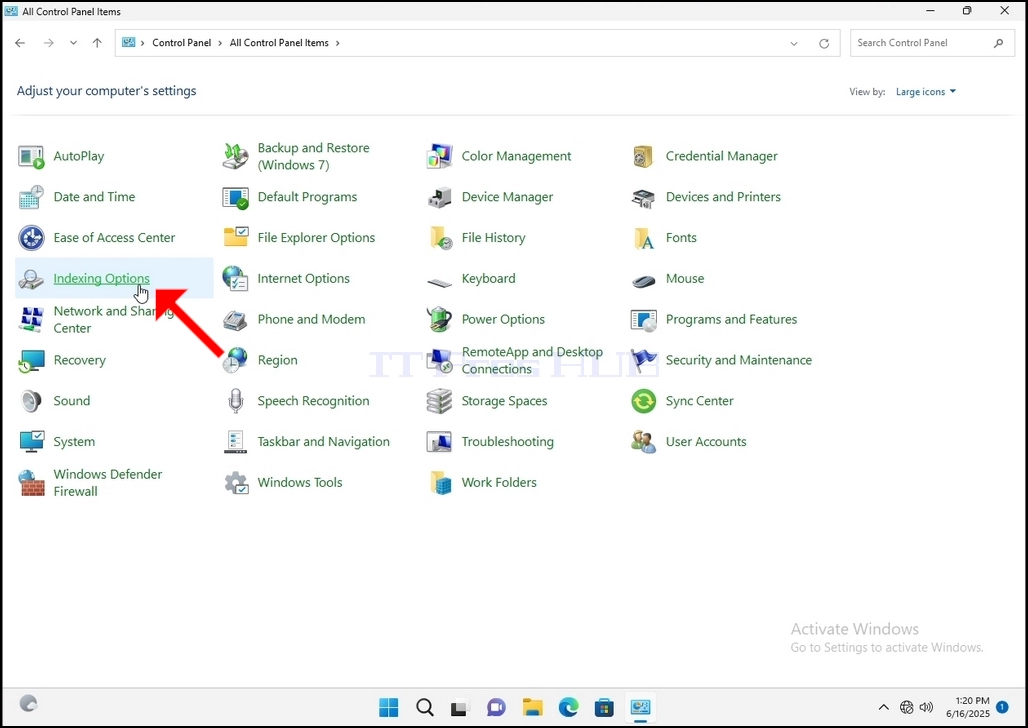
Task: Open the recent locations dropdown arrow
Action: (x=73, y=43)
